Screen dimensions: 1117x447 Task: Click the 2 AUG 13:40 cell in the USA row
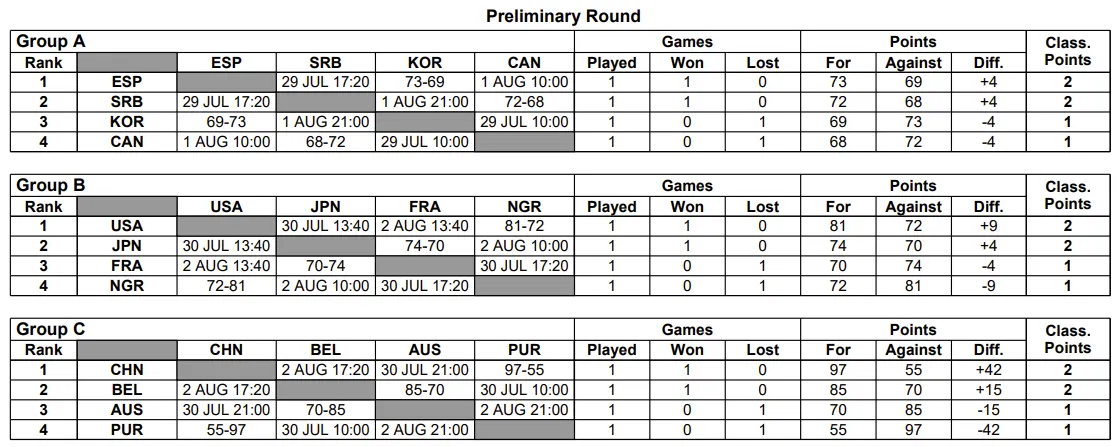coord(425,226)
